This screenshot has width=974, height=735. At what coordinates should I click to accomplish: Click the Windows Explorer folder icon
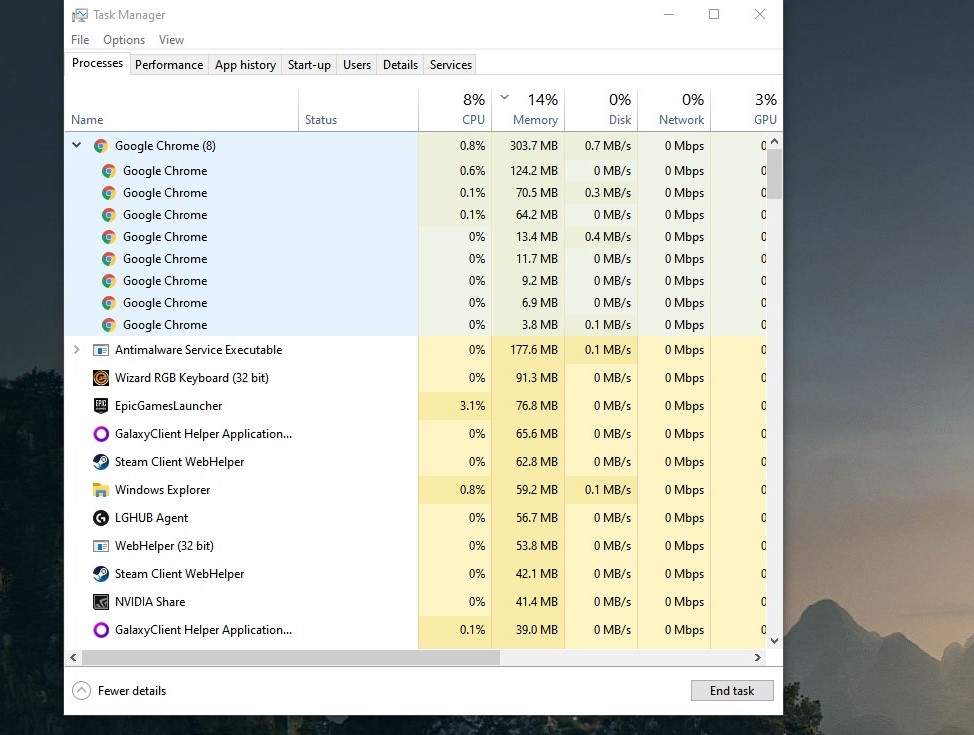pyautogui.click(x=101, y=490)
